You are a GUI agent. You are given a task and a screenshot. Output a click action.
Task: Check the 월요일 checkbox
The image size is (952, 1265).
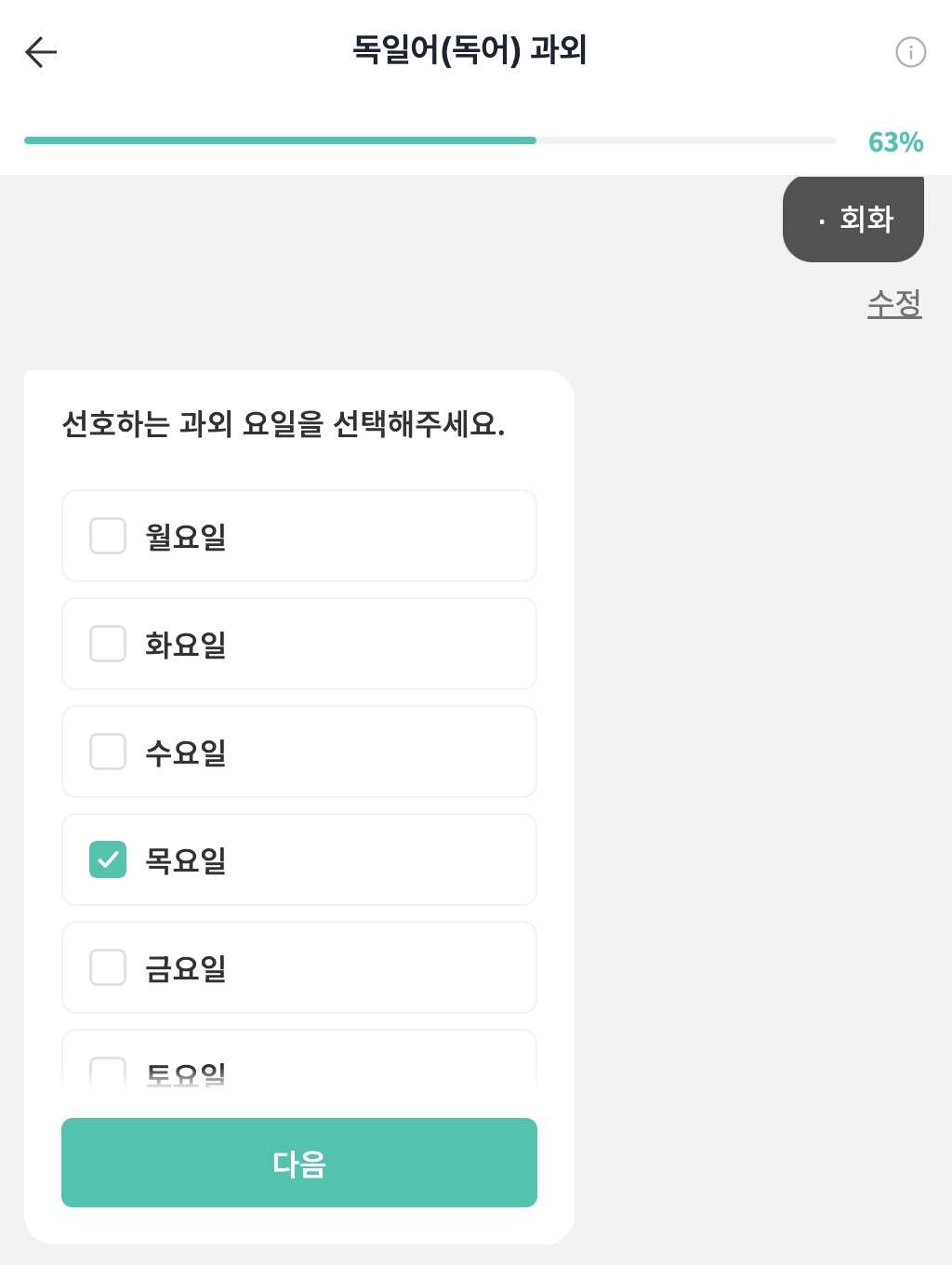pyautogui.click(x=108, y=537)
